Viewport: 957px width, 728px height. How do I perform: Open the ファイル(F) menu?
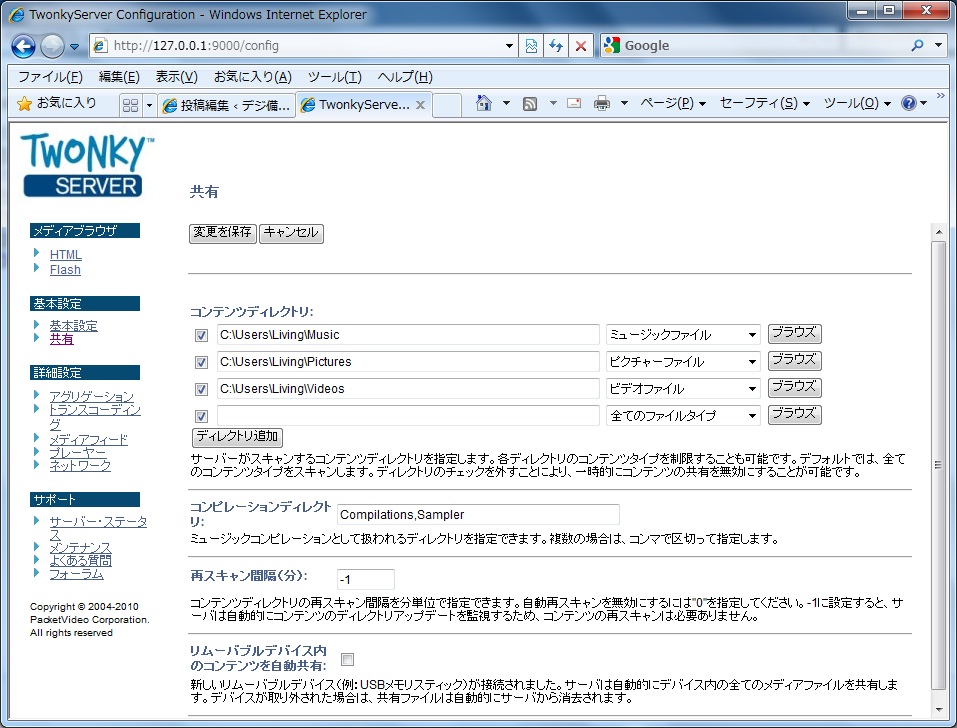(49, 77)
